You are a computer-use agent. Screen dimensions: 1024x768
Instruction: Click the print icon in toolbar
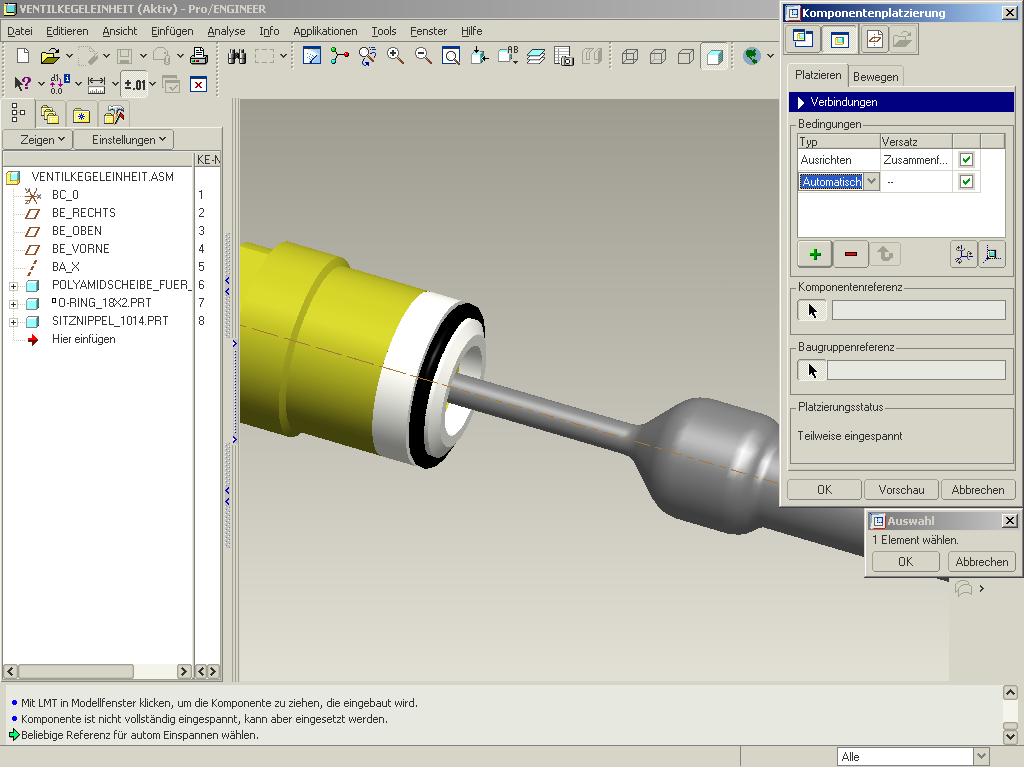pos(198,56)
